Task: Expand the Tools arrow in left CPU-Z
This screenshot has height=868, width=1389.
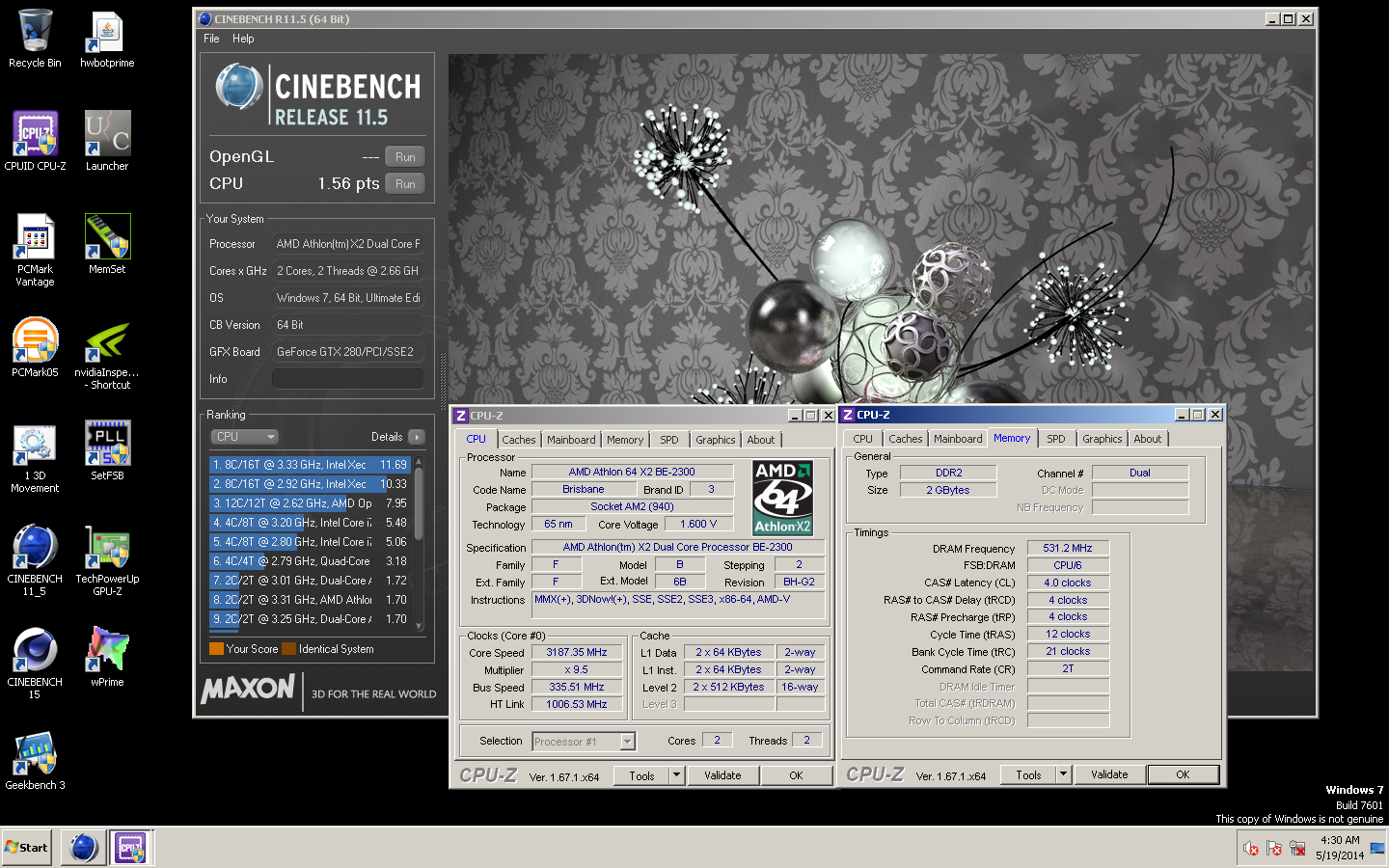Action: point(677,775)
